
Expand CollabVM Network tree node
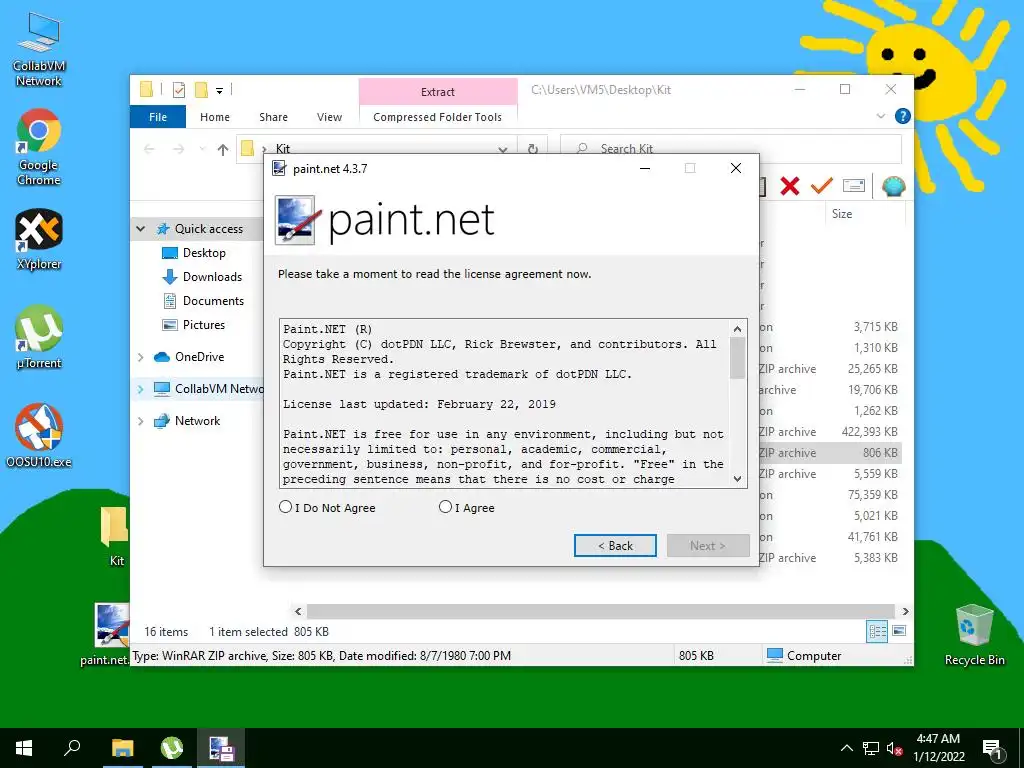click(x=140, y=389)
